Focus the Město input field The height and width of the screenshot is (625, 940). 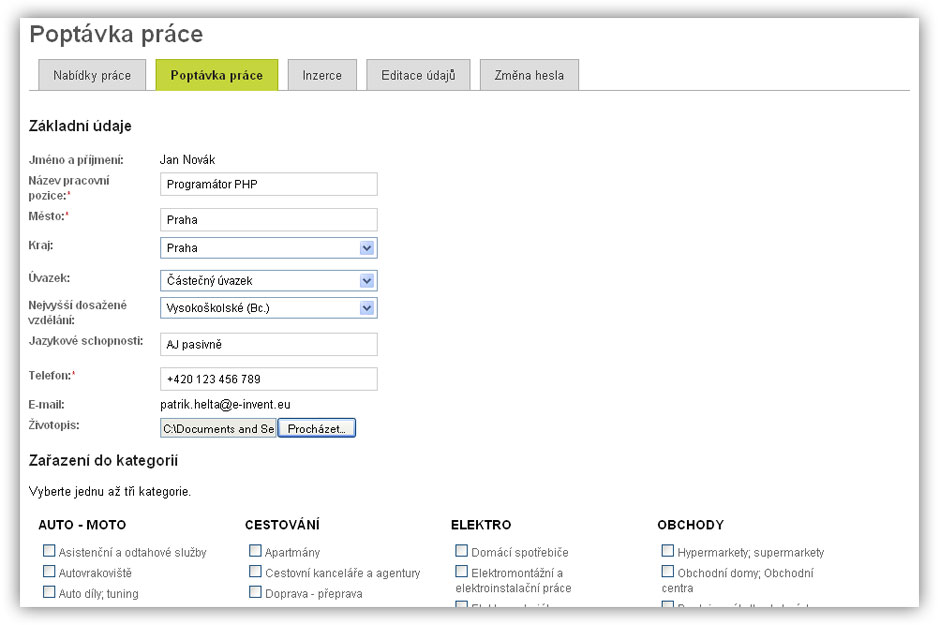click(268, 220)
